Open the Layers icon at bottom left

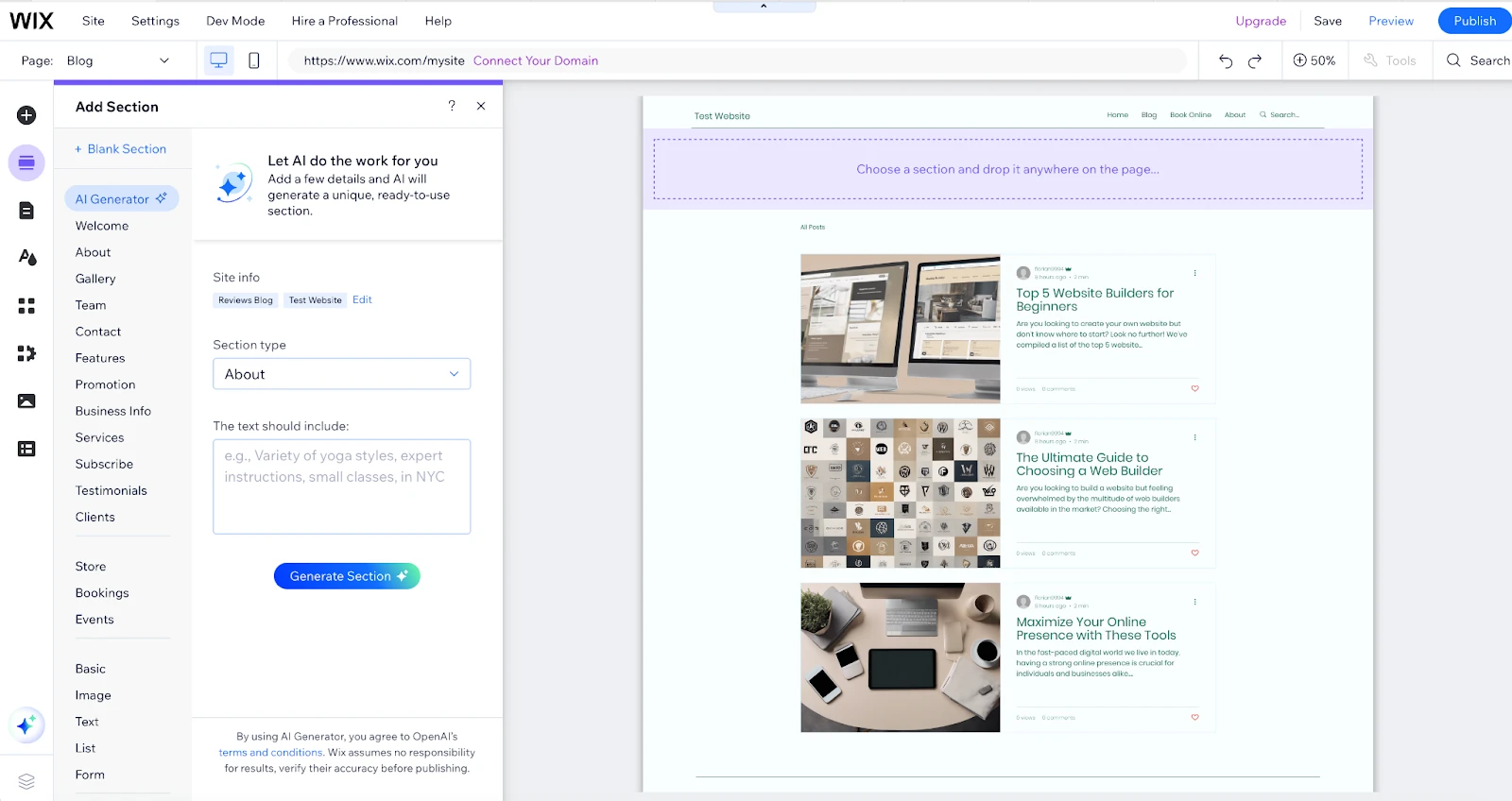[x=26, y=781]
